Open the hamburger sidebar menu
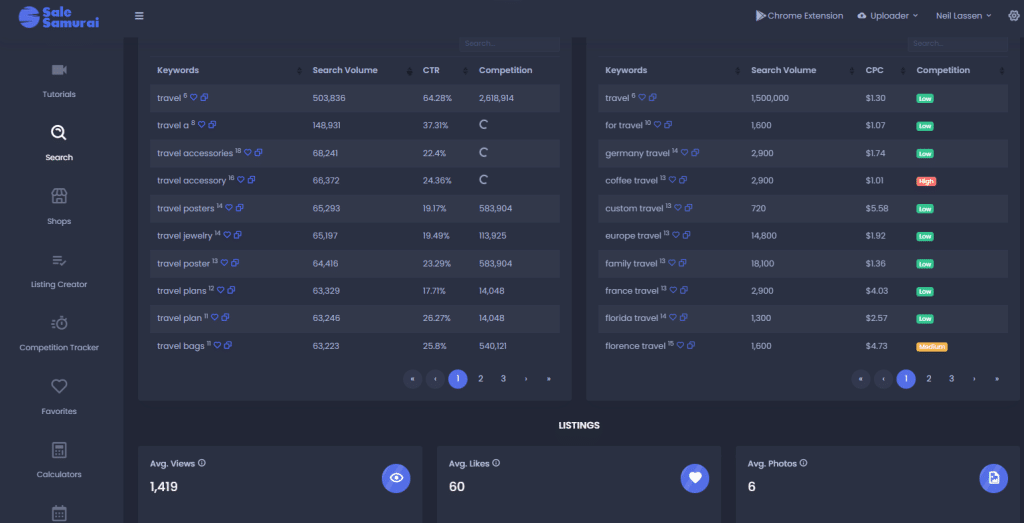Viewport: 1024px width, 523px height. pyautogui.click(x=139, y=16)
